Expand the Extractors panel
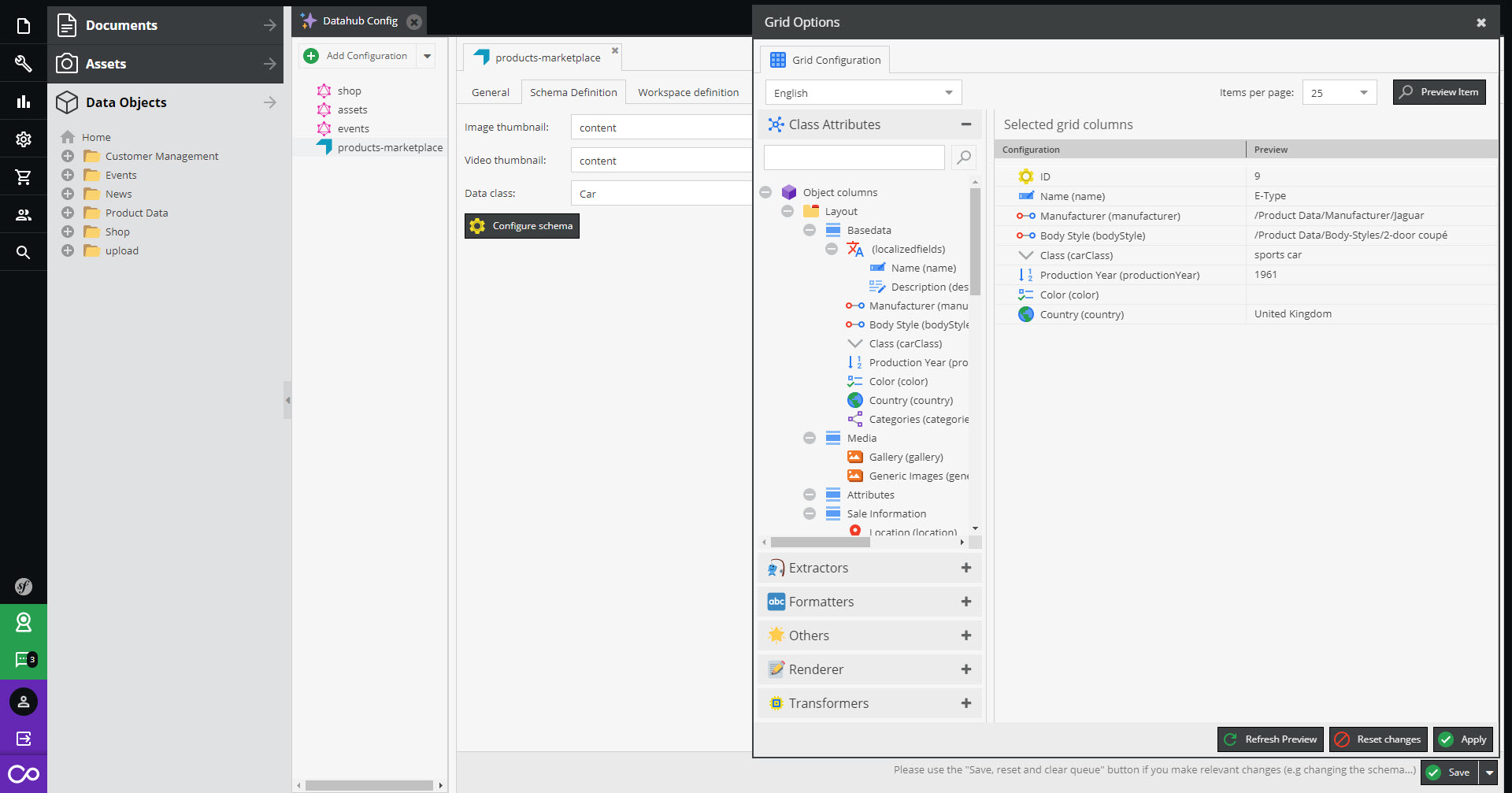Screen dimensions: 1512x793 click(x=965, y=568)
